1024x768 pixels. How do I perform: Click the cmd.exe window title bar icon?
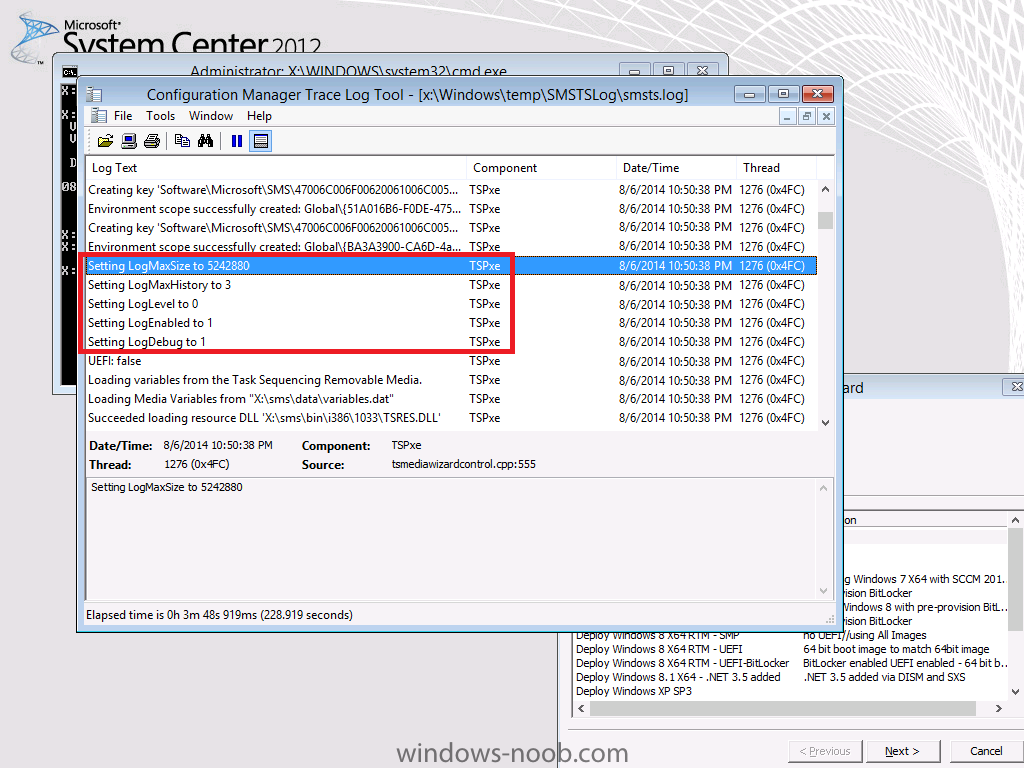click(69, 72)
